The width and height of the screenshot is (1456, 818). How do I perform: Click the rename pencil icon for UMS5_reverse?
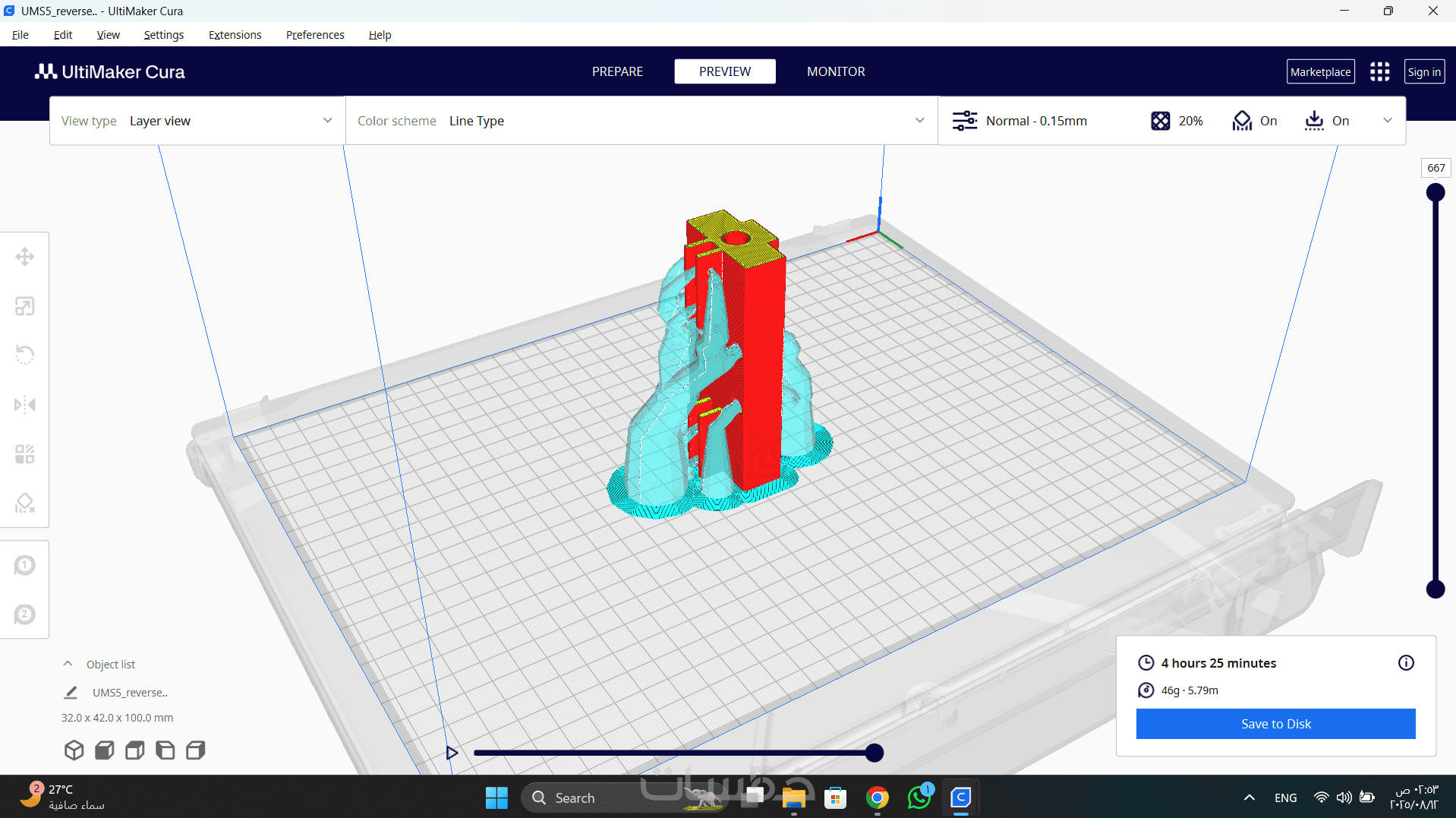71,693
